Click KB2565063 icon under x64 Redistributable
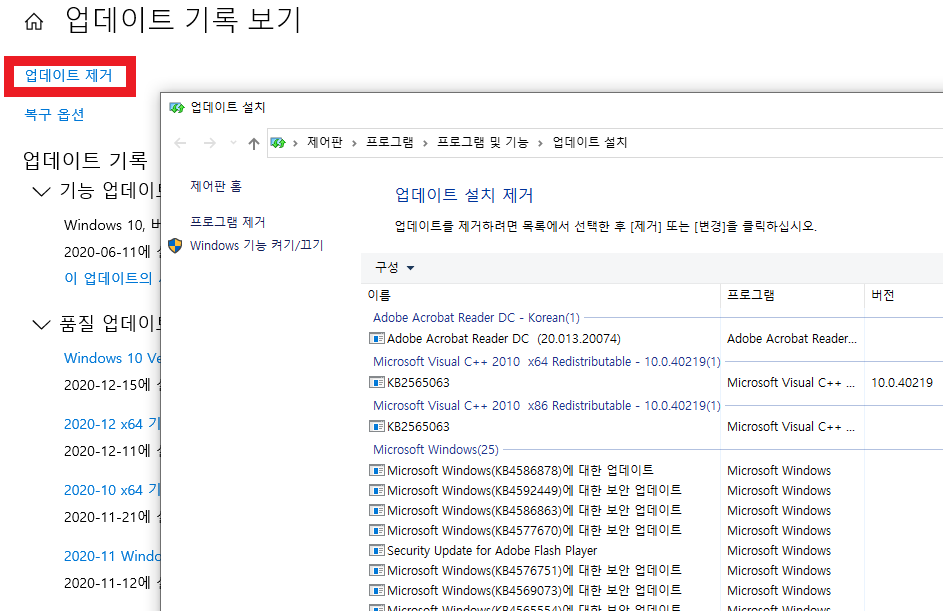943x611 pixels. click(376, 382)
